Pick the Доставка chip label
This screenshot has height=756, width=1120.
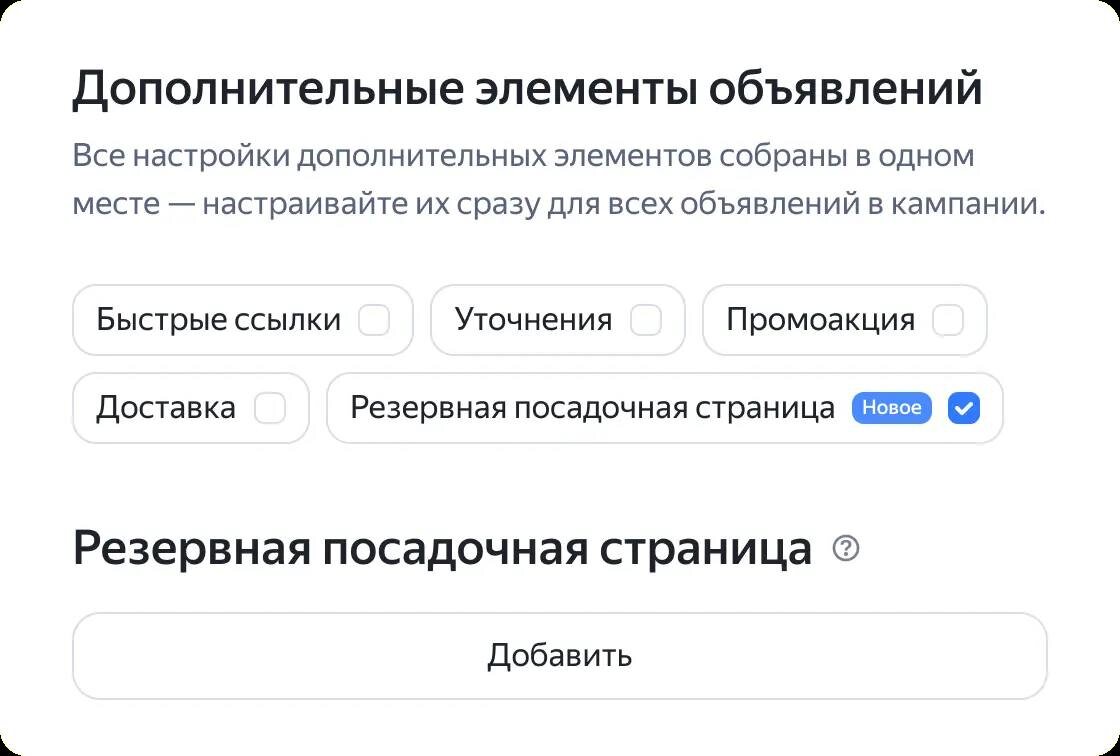(x=166, y=408)
